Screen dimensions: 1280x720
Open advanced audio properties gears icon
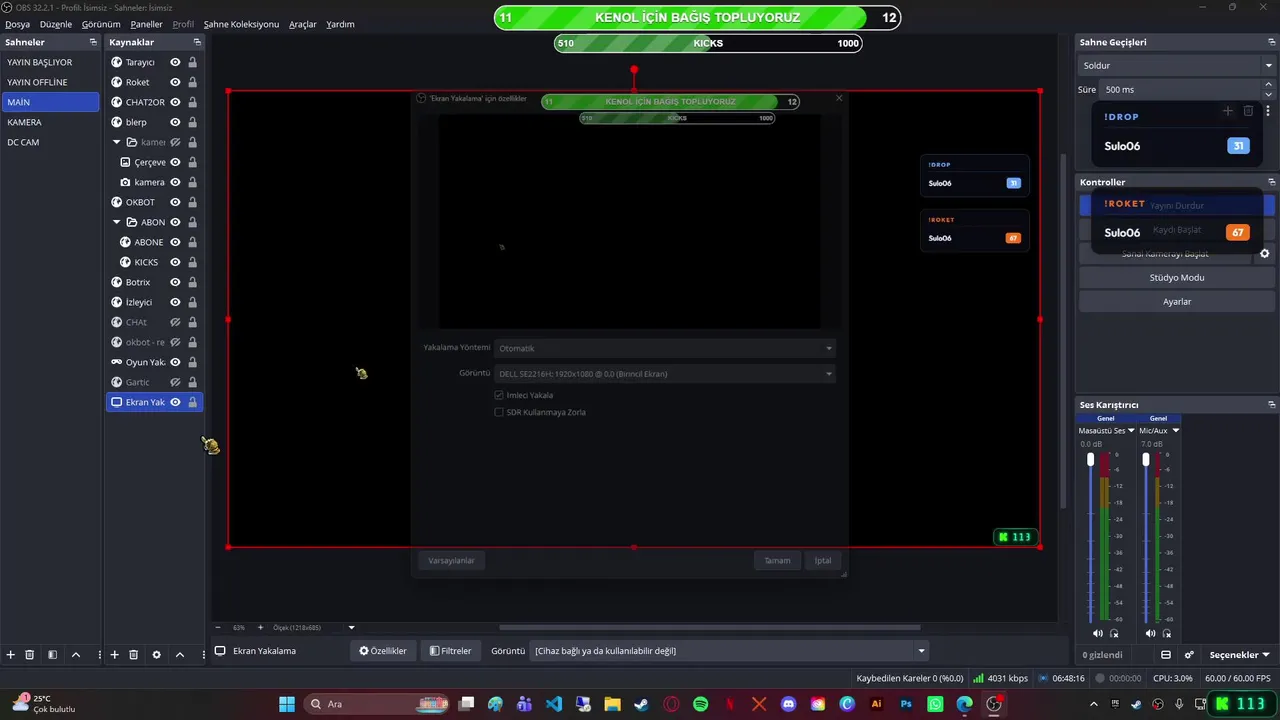coord(1189,655)
